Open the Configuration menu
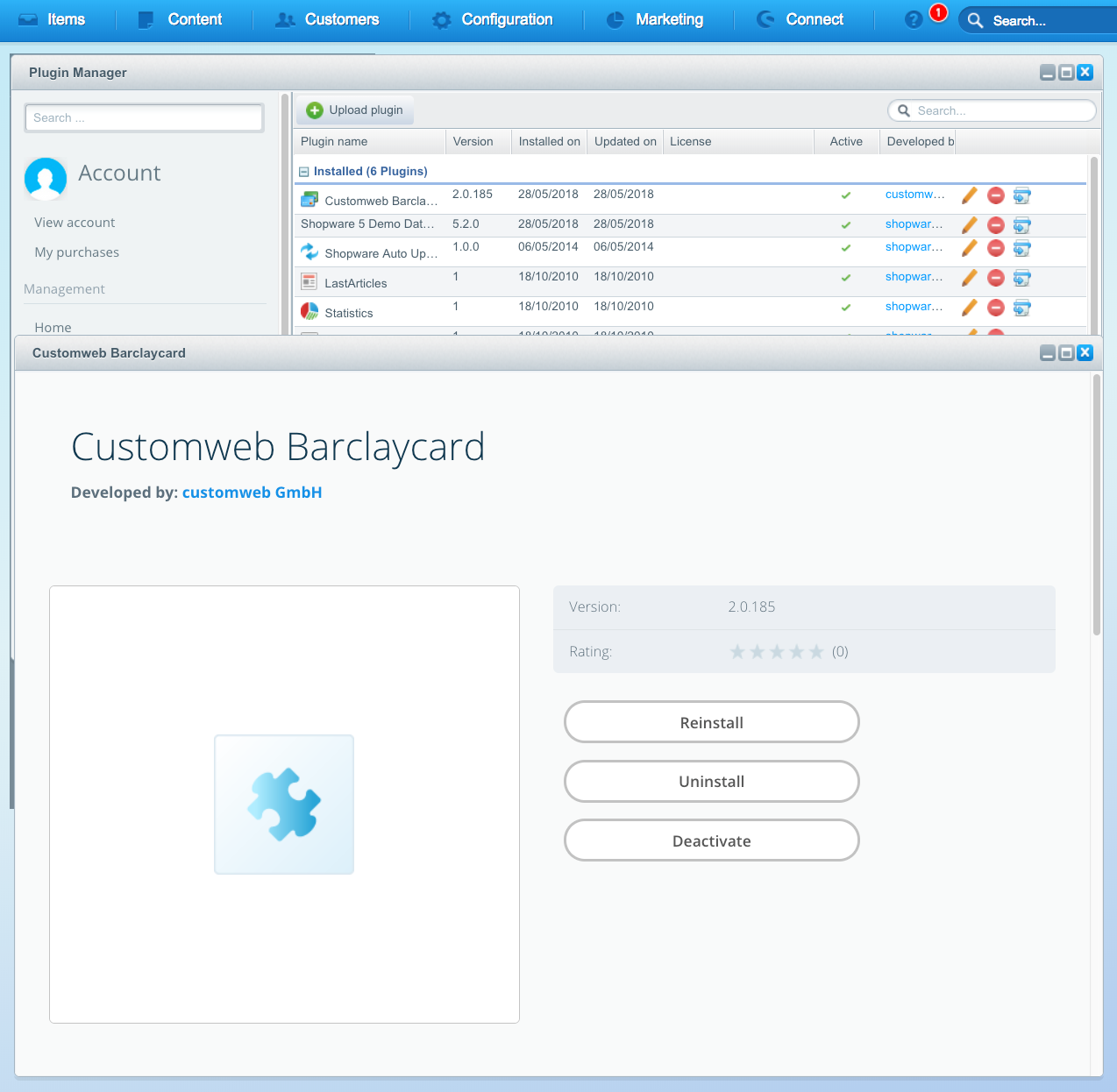 493,19
